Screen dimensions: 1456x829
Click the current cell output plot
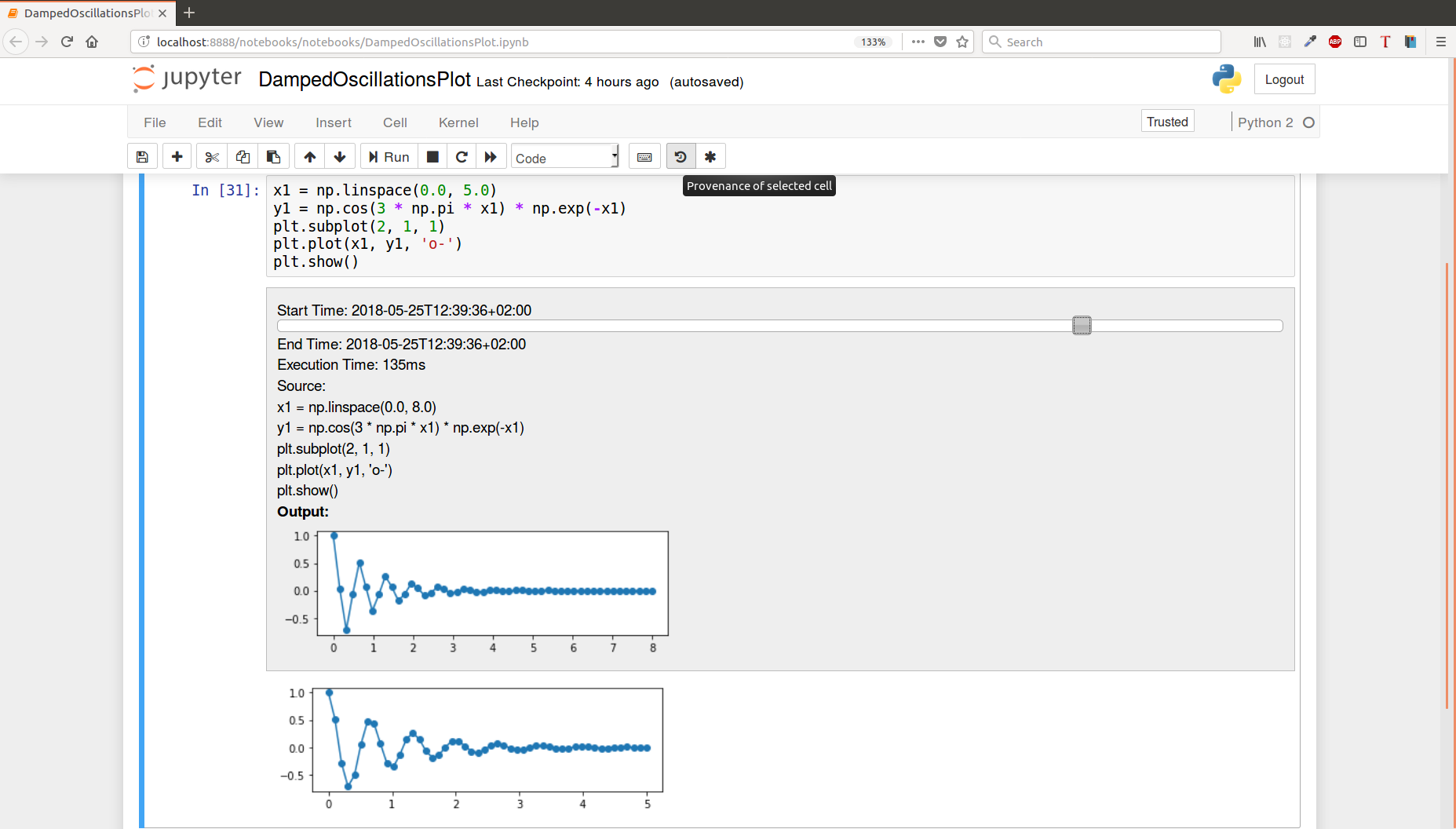pos(473,749)
